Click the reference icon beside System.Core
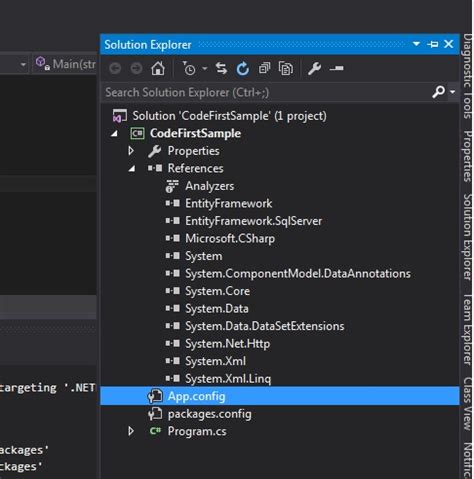The height and width of the screenshot is (479, 474). tap(173, 291)
